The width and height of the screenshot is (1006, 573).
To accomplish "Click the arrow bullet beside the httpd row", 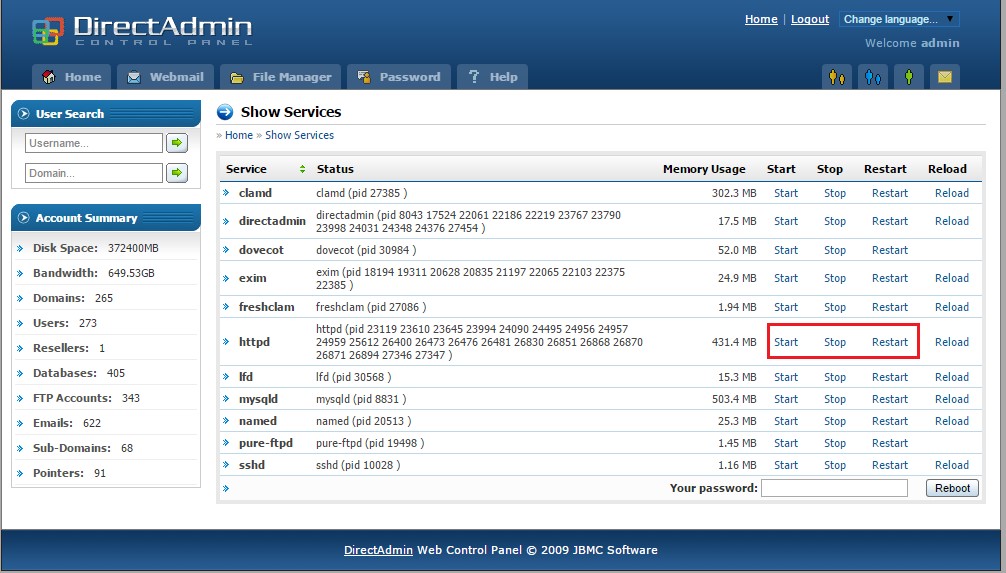I will [226, 341].
